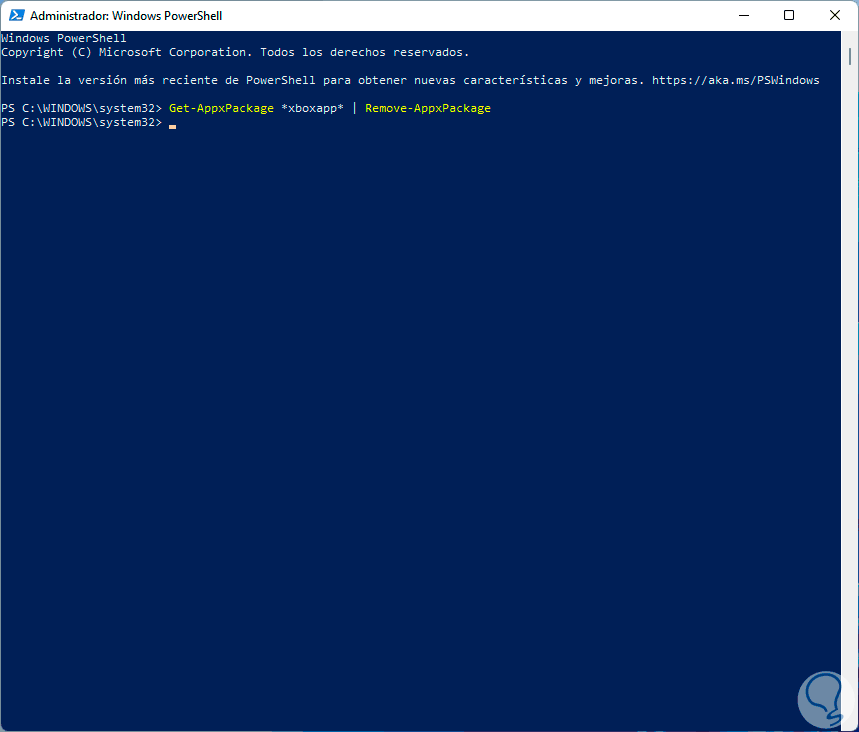Click the vertical scrollbar thumb
Screen dimensions: 859x732
click(x=850, y=56)
